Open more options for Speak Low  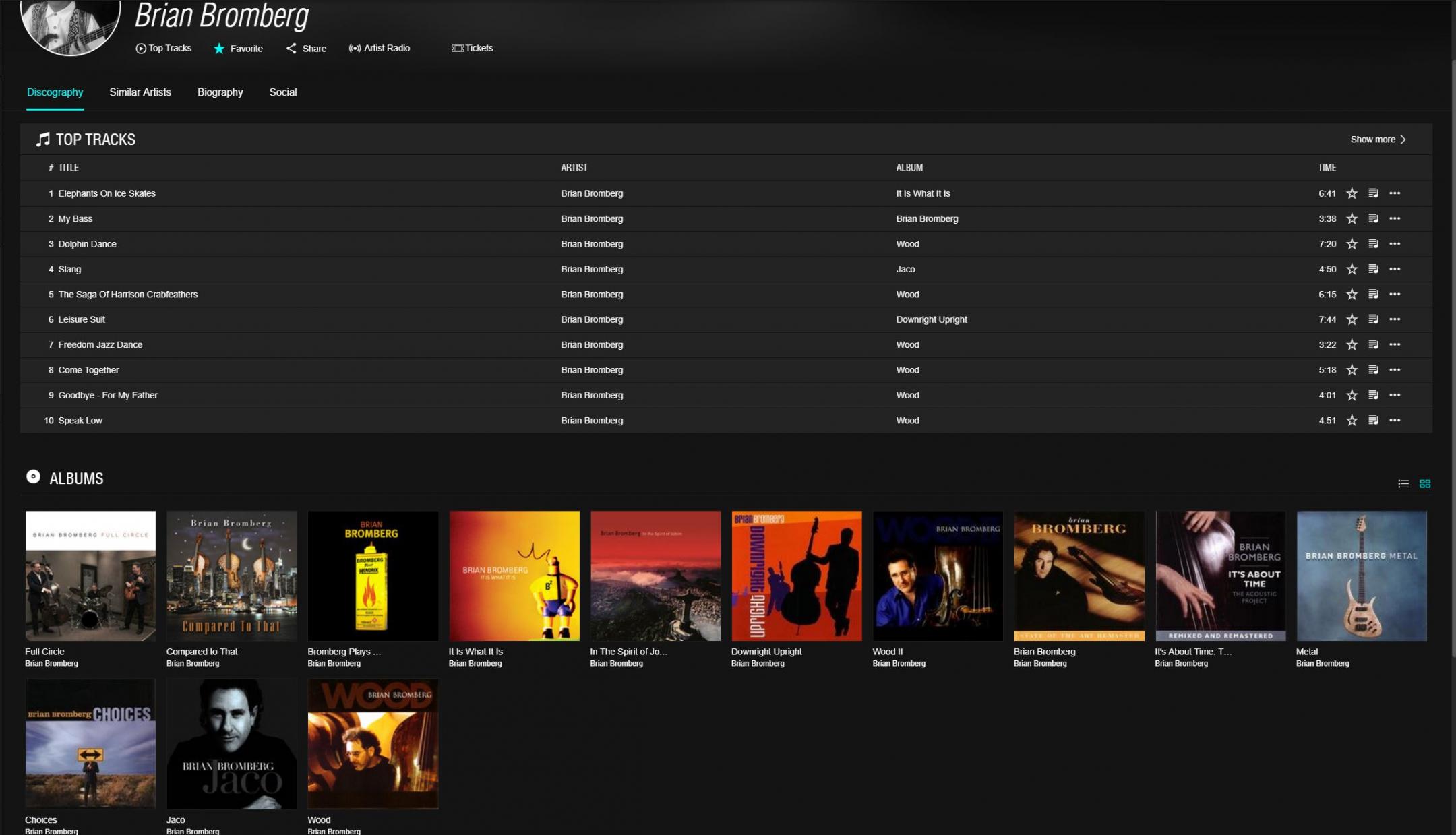(1395, 421)
